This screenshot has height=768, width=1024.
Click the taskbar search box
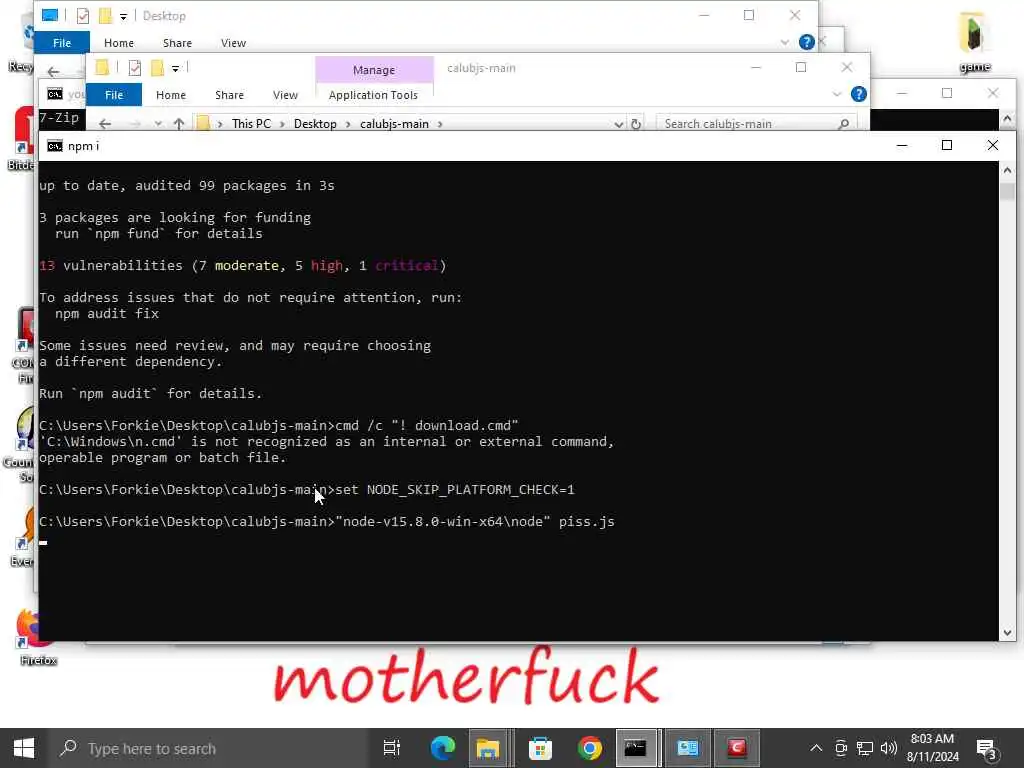(x=210, y=748)
